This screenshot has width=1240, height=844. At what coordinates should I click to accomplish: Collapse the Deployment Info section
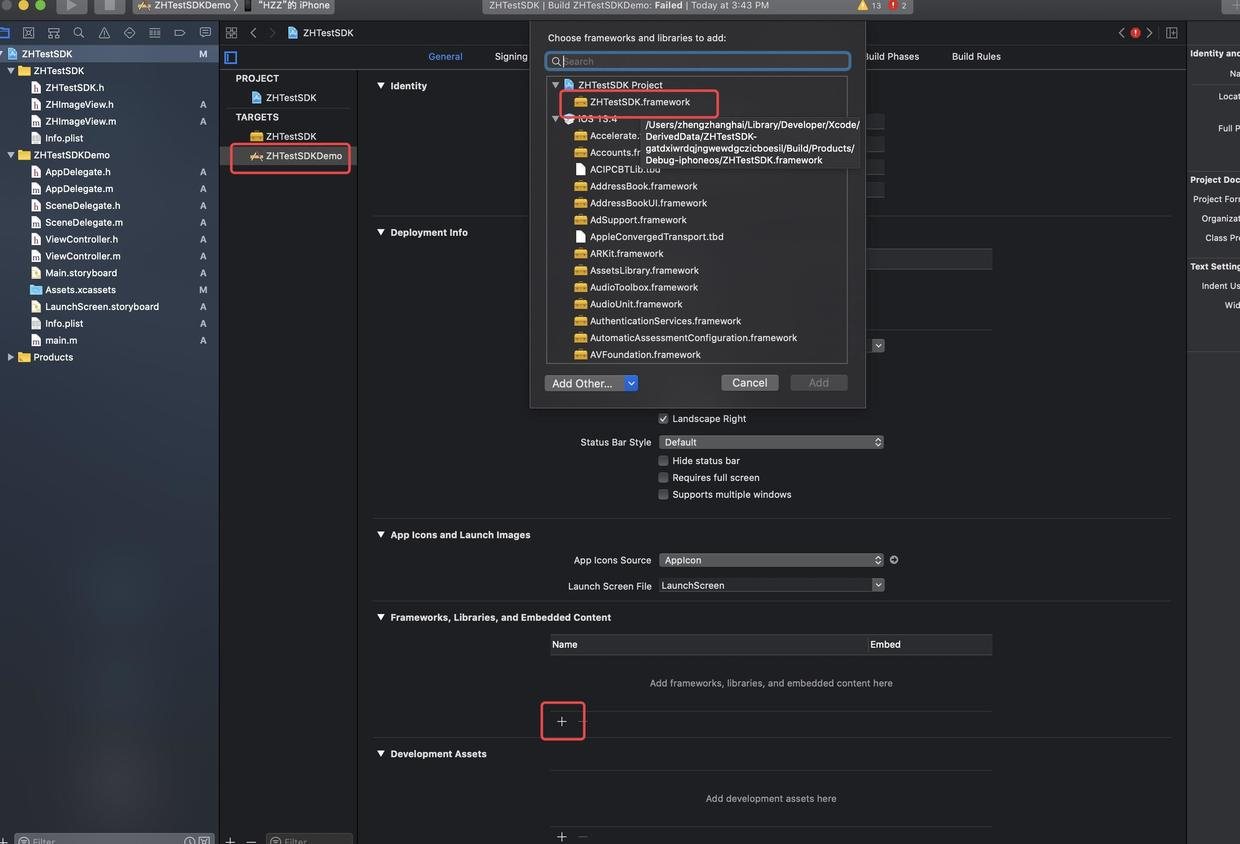[380, 232]
